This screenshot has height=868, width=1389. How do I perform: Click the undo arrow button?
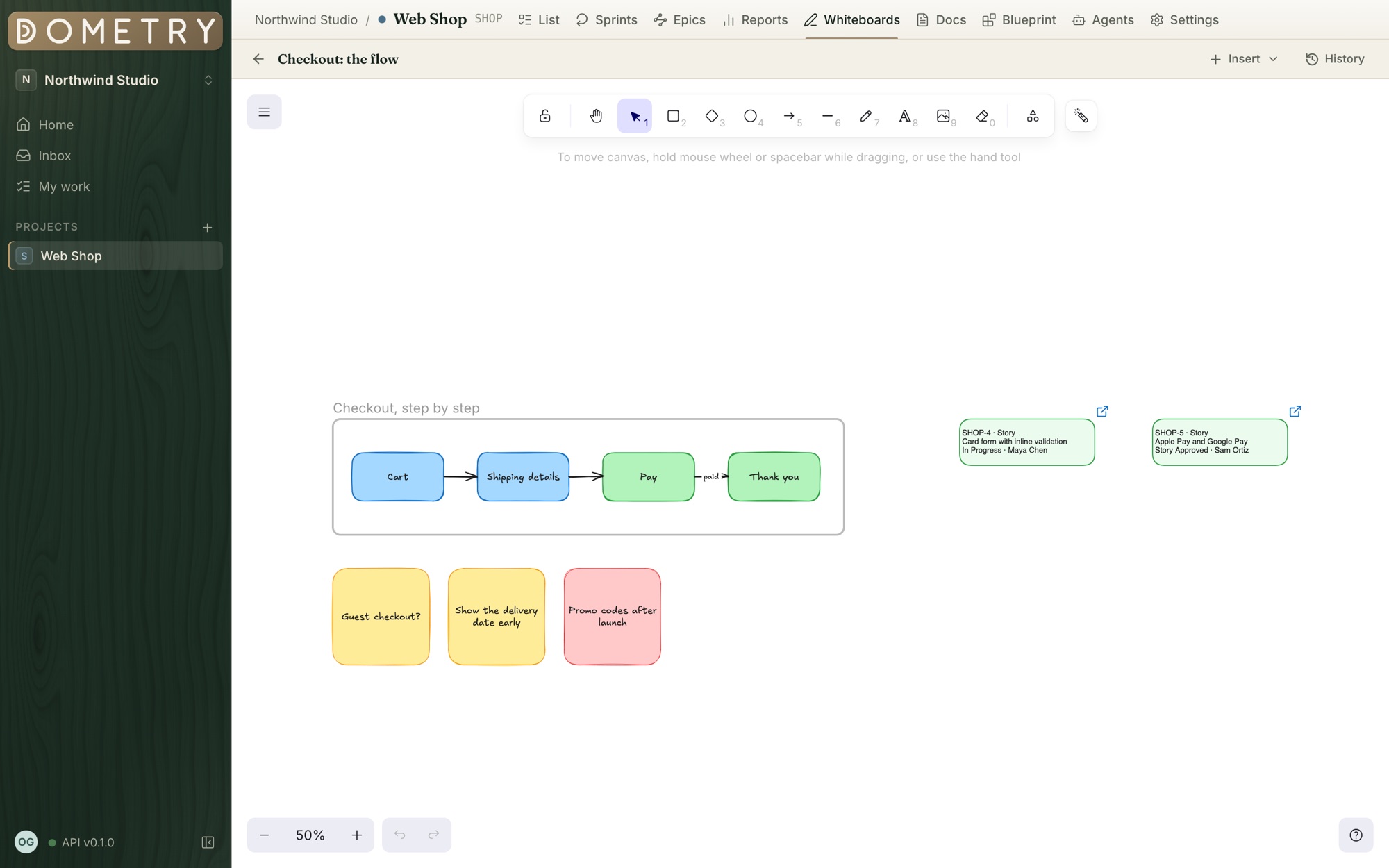399,835
